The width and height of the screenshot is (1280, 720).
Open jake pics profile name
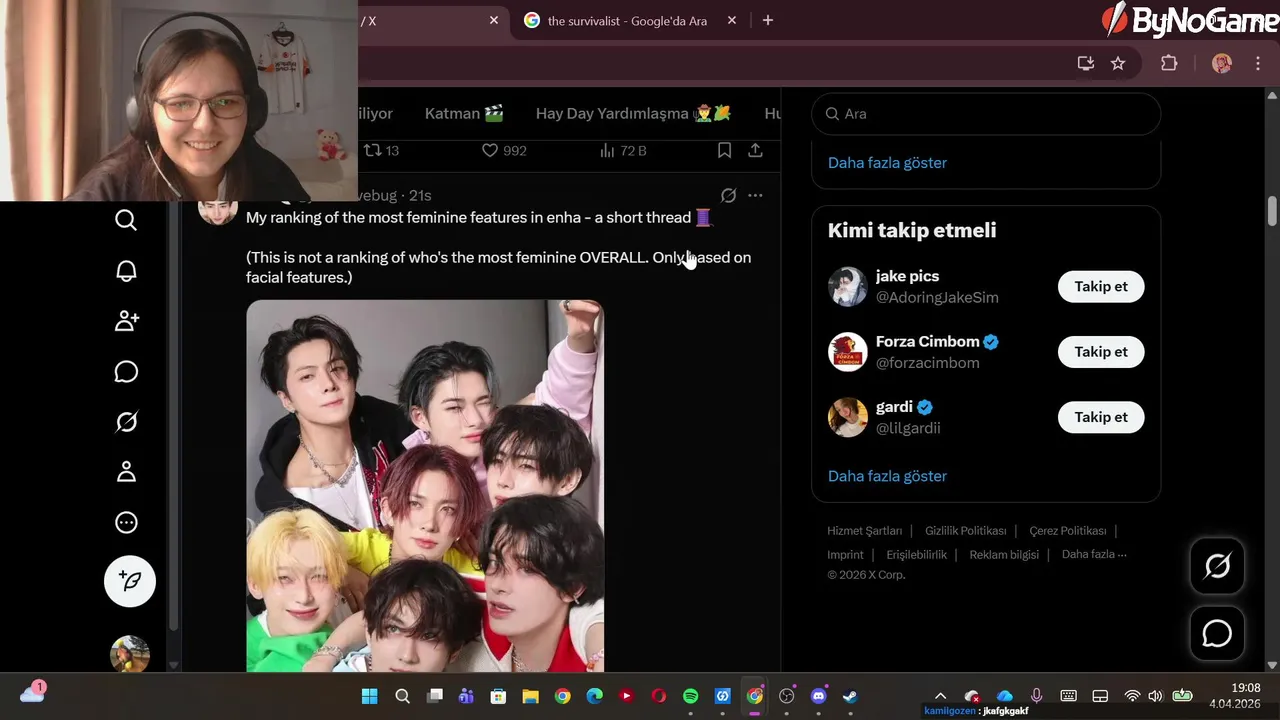pyautogui.click(x=907, y=276)
